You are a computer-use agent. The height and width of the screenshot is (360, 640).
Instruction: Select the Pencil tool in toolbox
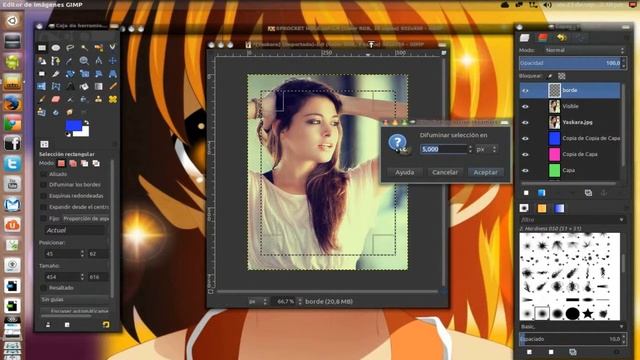tap(113, 86)
